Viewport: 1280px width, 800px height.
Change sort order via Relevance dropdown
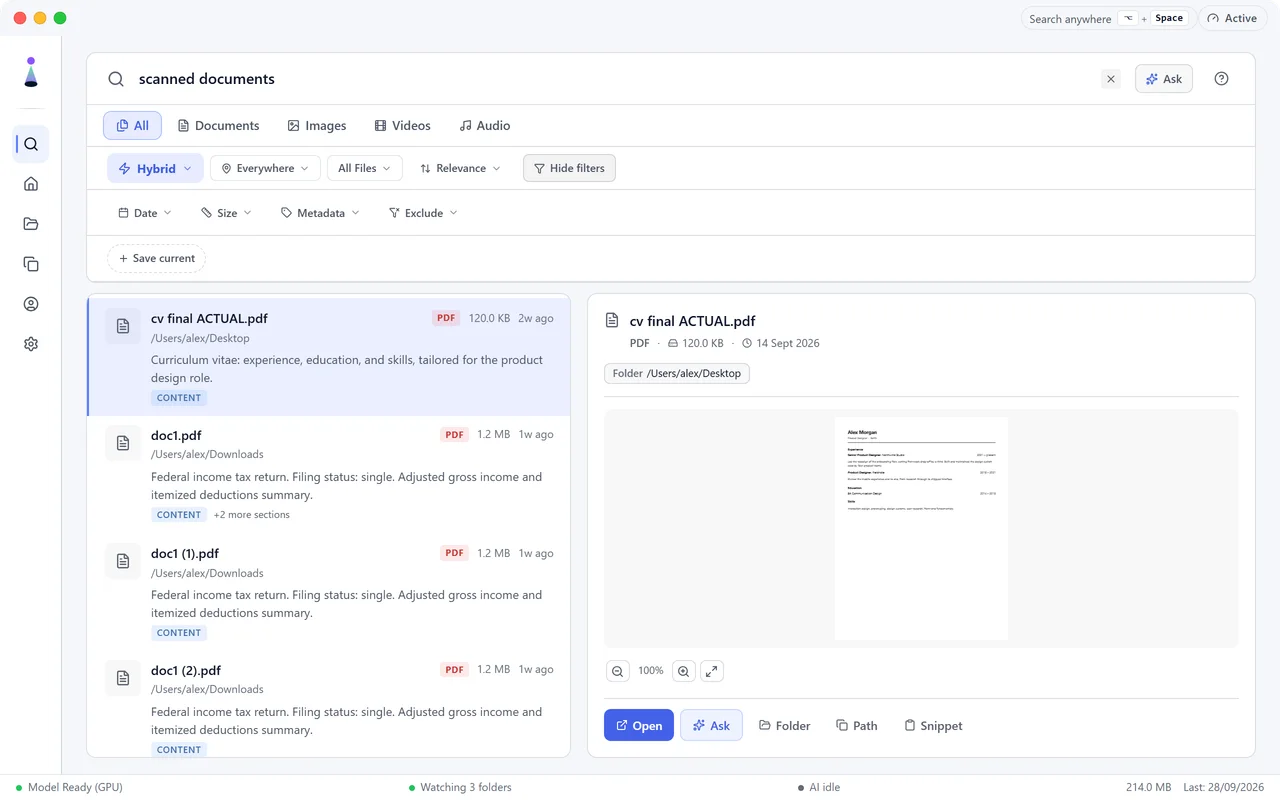click(460, 168)
